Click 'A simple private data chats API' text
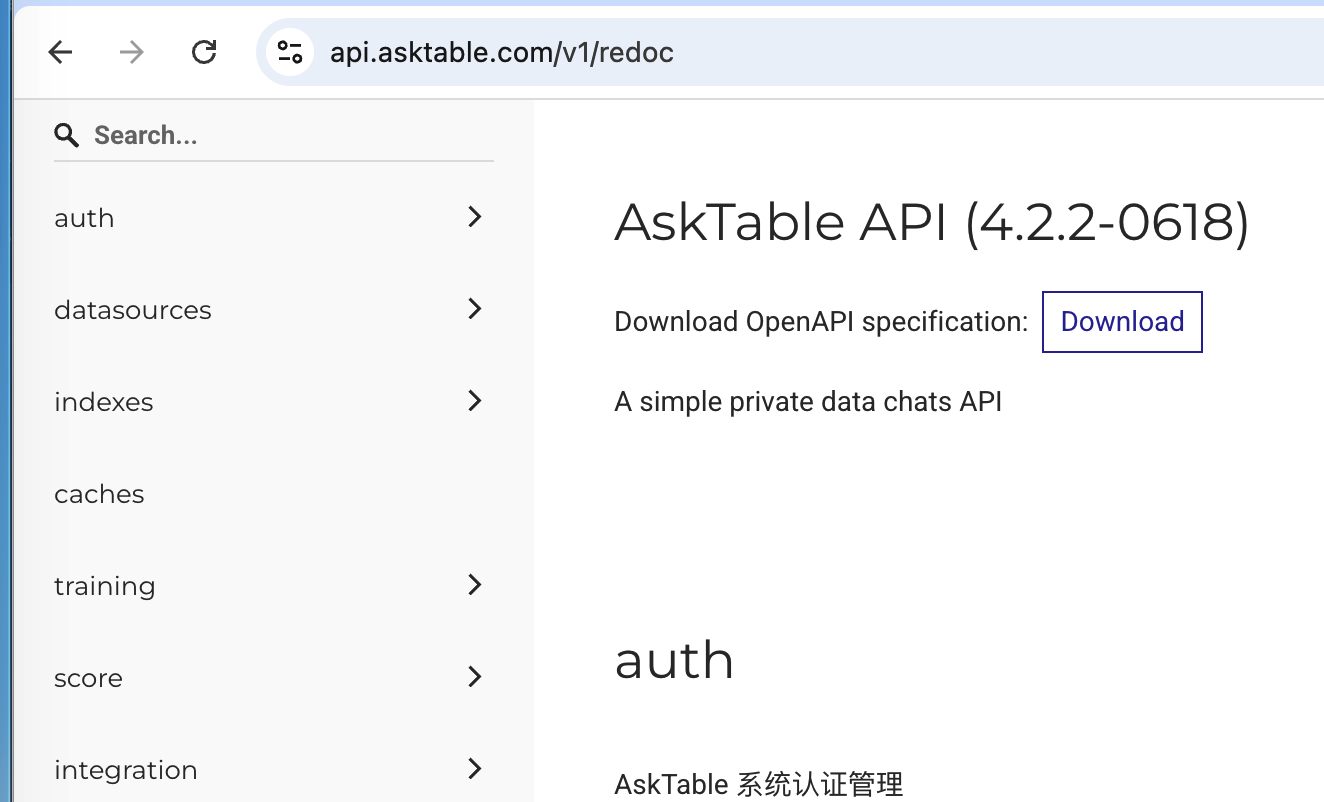 tap(808, 402)
